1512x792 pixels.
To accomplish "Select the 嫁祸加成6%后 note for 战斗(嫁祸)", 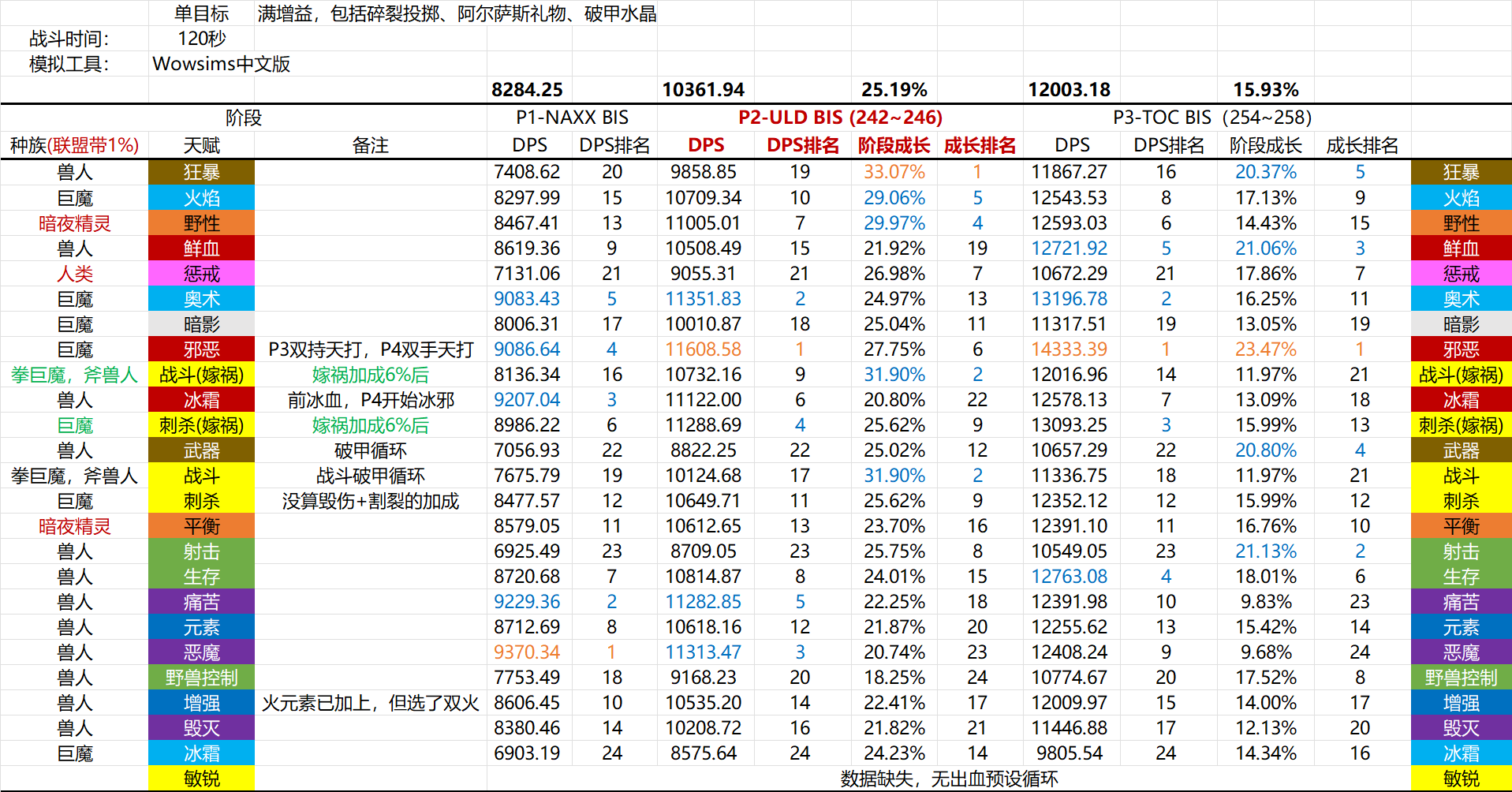I will 371,374.
